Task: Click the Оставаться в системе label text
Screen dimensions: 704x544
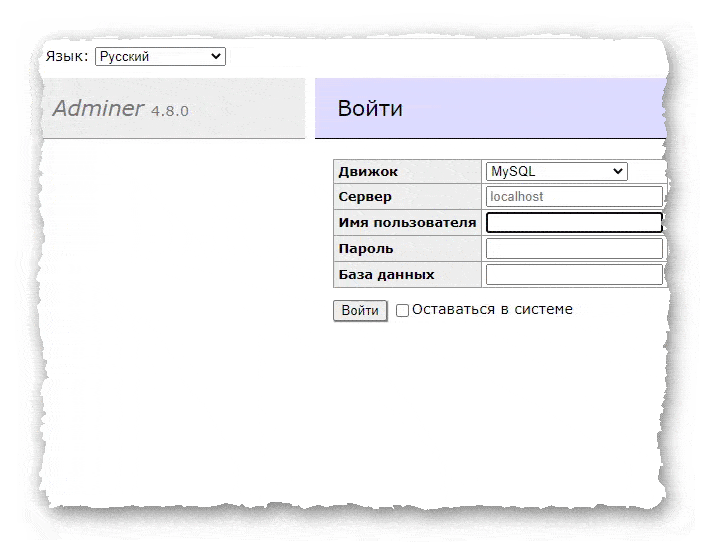Action: [492, 310]
